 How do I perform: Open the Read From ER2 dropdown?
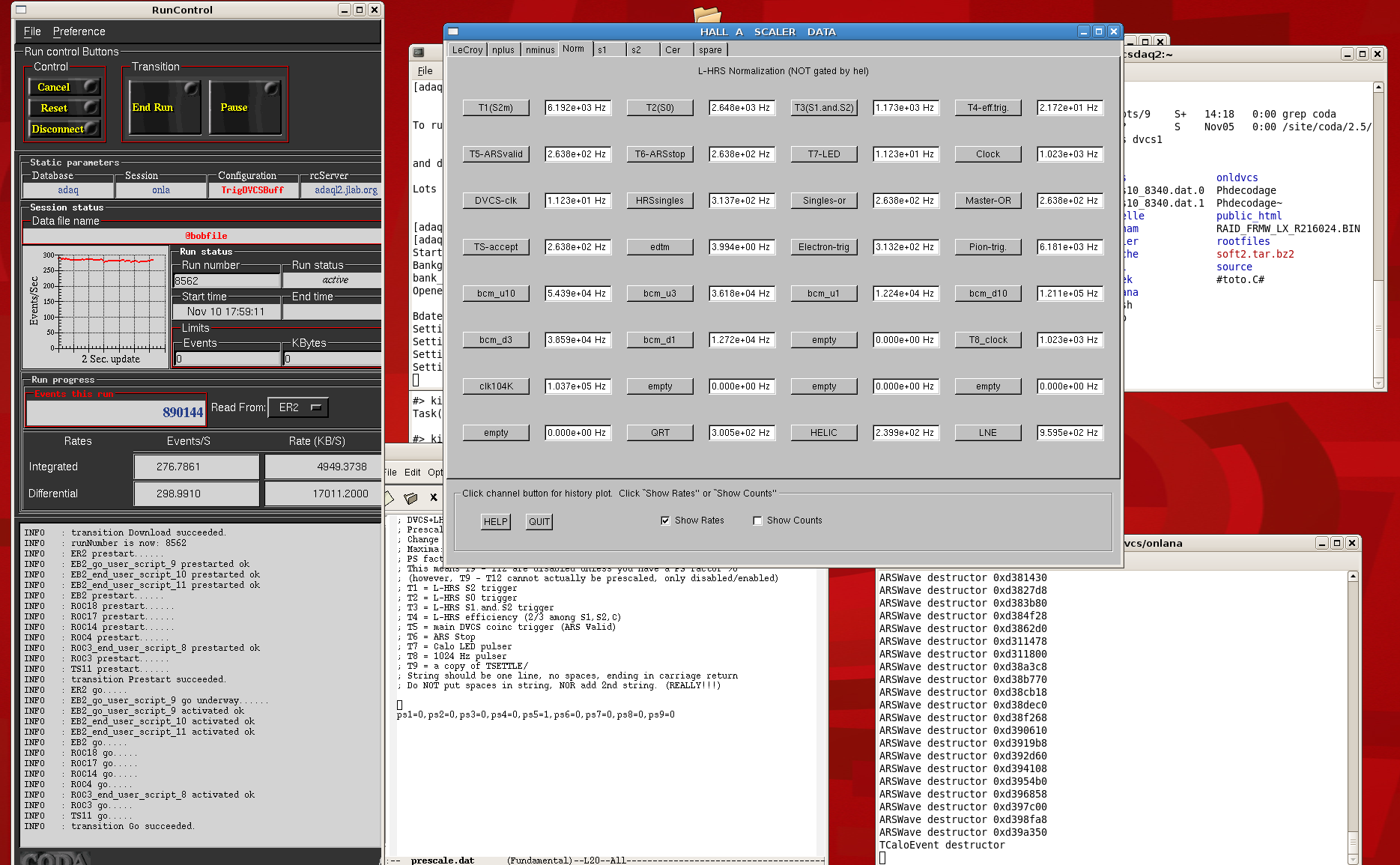click(298, 407)
